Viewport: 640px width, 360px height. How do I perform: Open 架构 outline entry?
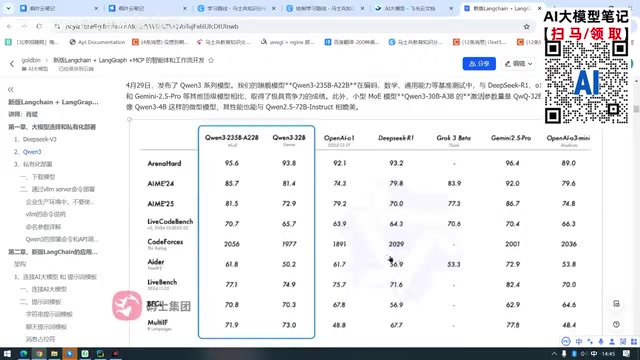(20, 264)
